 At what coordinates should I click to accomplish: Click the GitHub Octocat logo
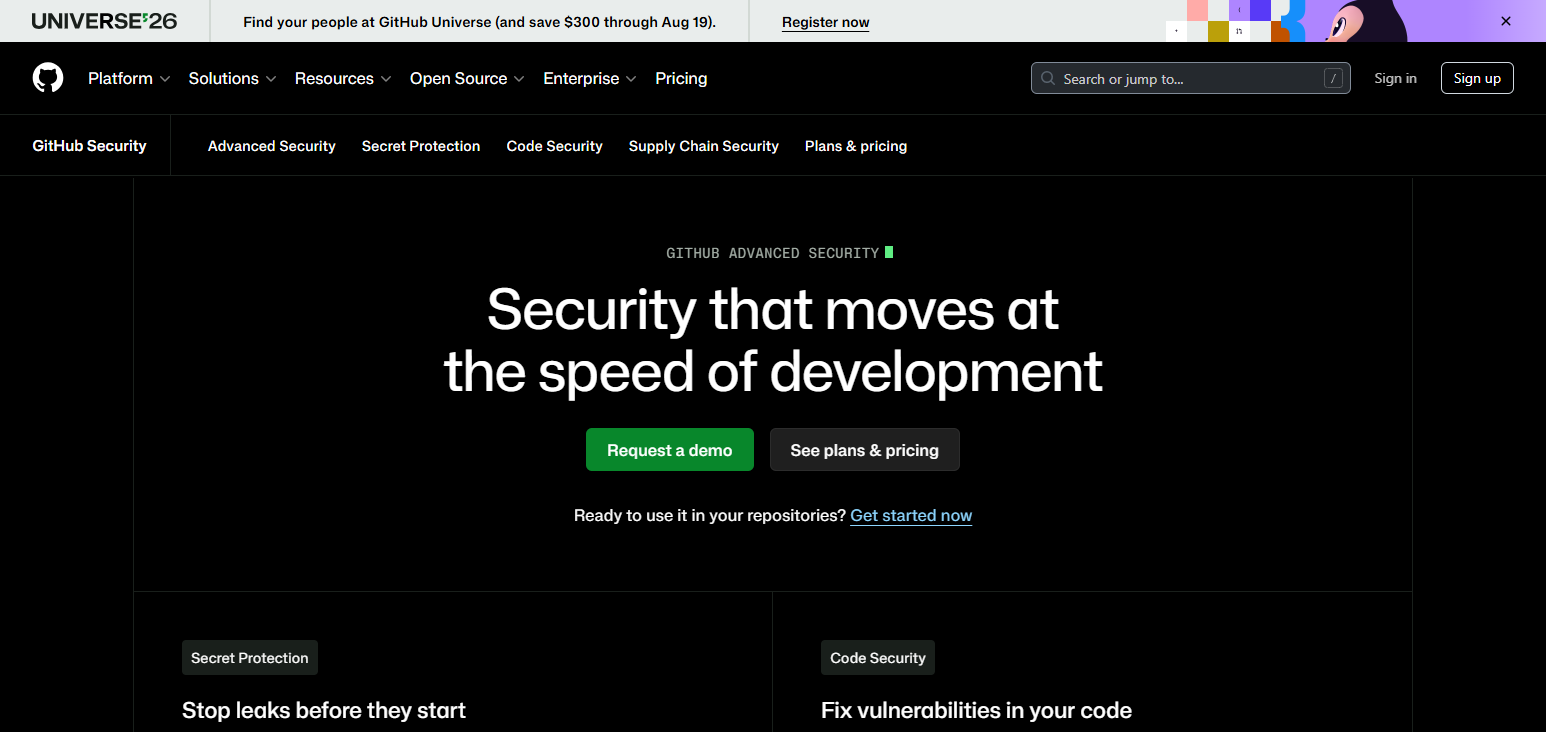point(48,78)
